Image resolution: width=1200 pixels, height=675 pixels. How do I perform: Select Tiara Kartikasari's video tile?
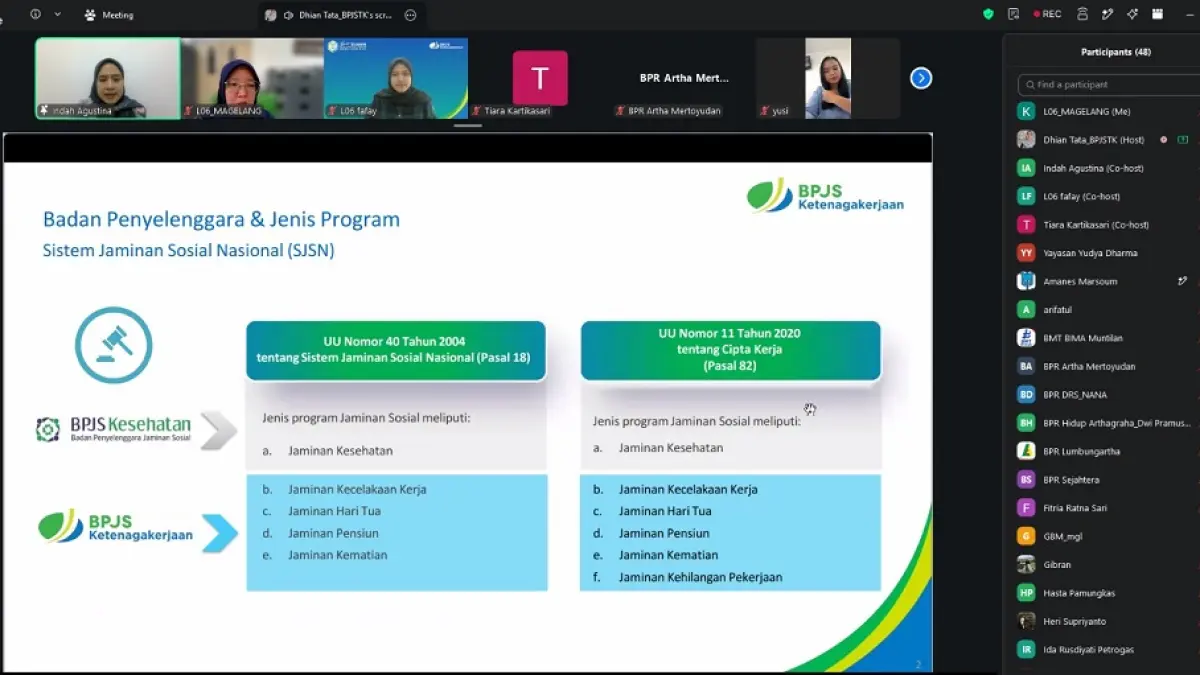click(x=540, y=78)
